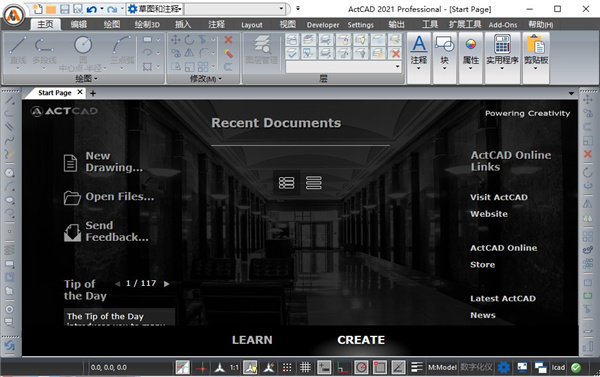The image size is (600, 377).
Task: Go to the previous Tip of the Day
Action: (117, 284)
